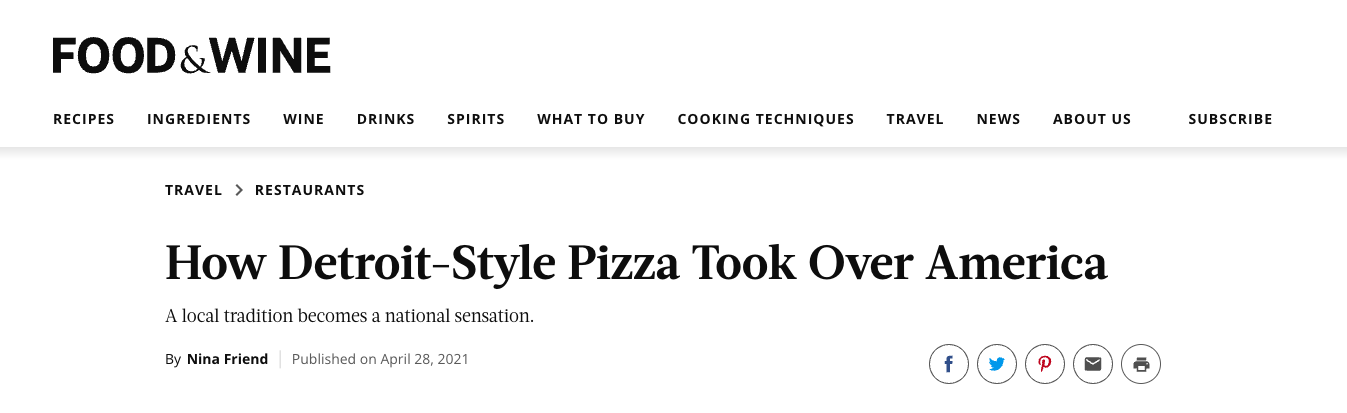This screenshot has width=1347, height=413.
Task: Open the Recipes menu
Action: (x=84, y=119)
